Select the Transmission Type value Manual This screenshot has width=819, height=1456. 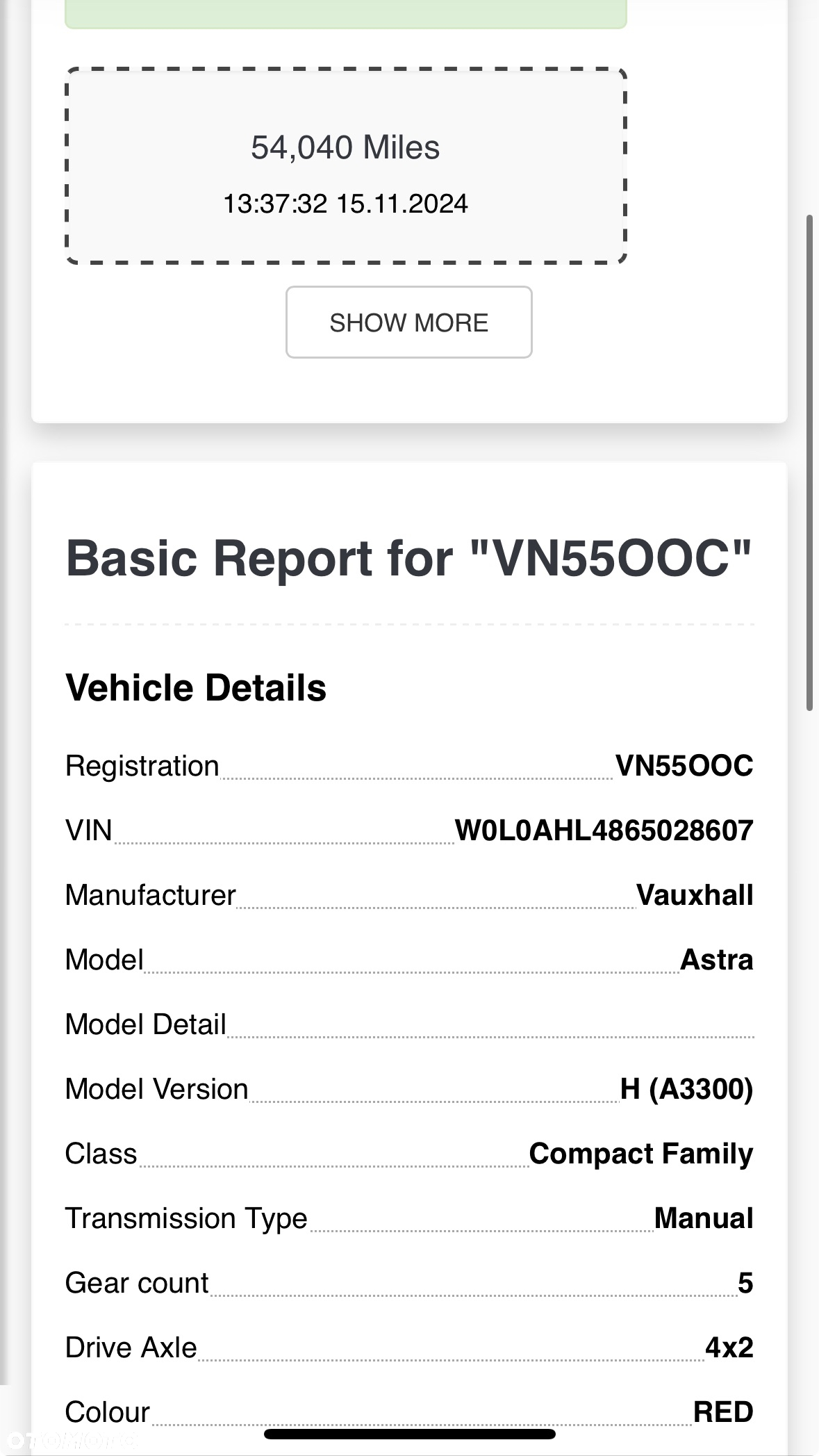[x=704, y=1218]
